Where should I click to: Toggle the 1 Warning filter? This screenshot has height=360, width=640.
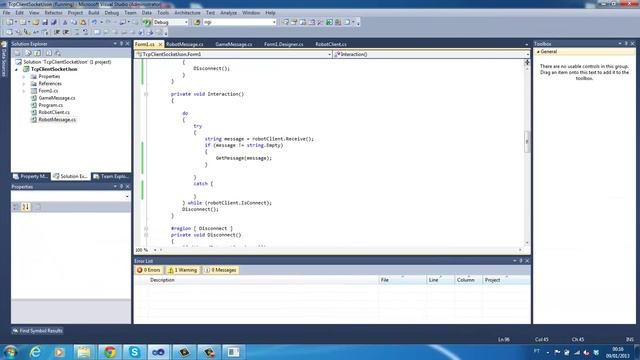182,270
